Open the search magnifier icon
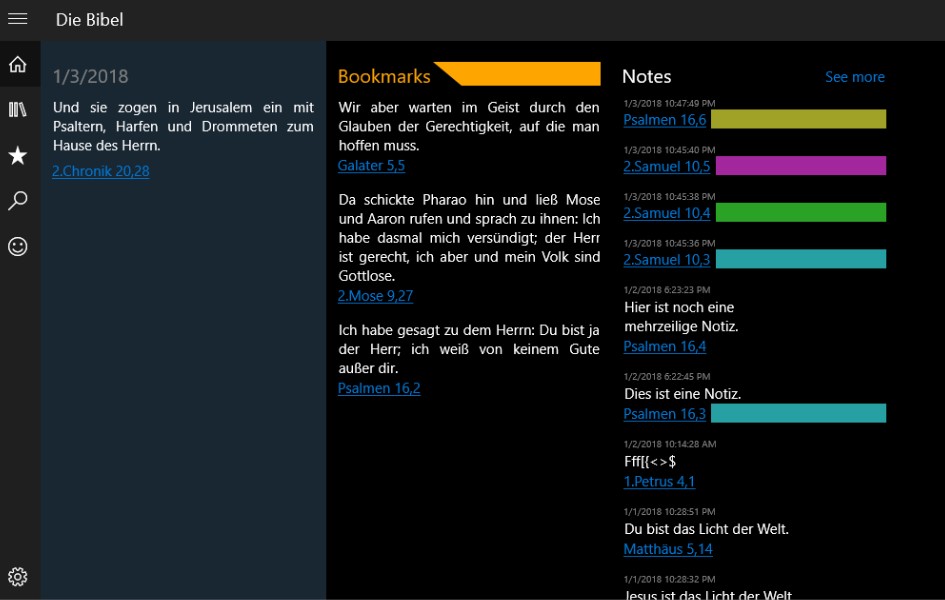945x600 pixels. [x=17, y=201]
